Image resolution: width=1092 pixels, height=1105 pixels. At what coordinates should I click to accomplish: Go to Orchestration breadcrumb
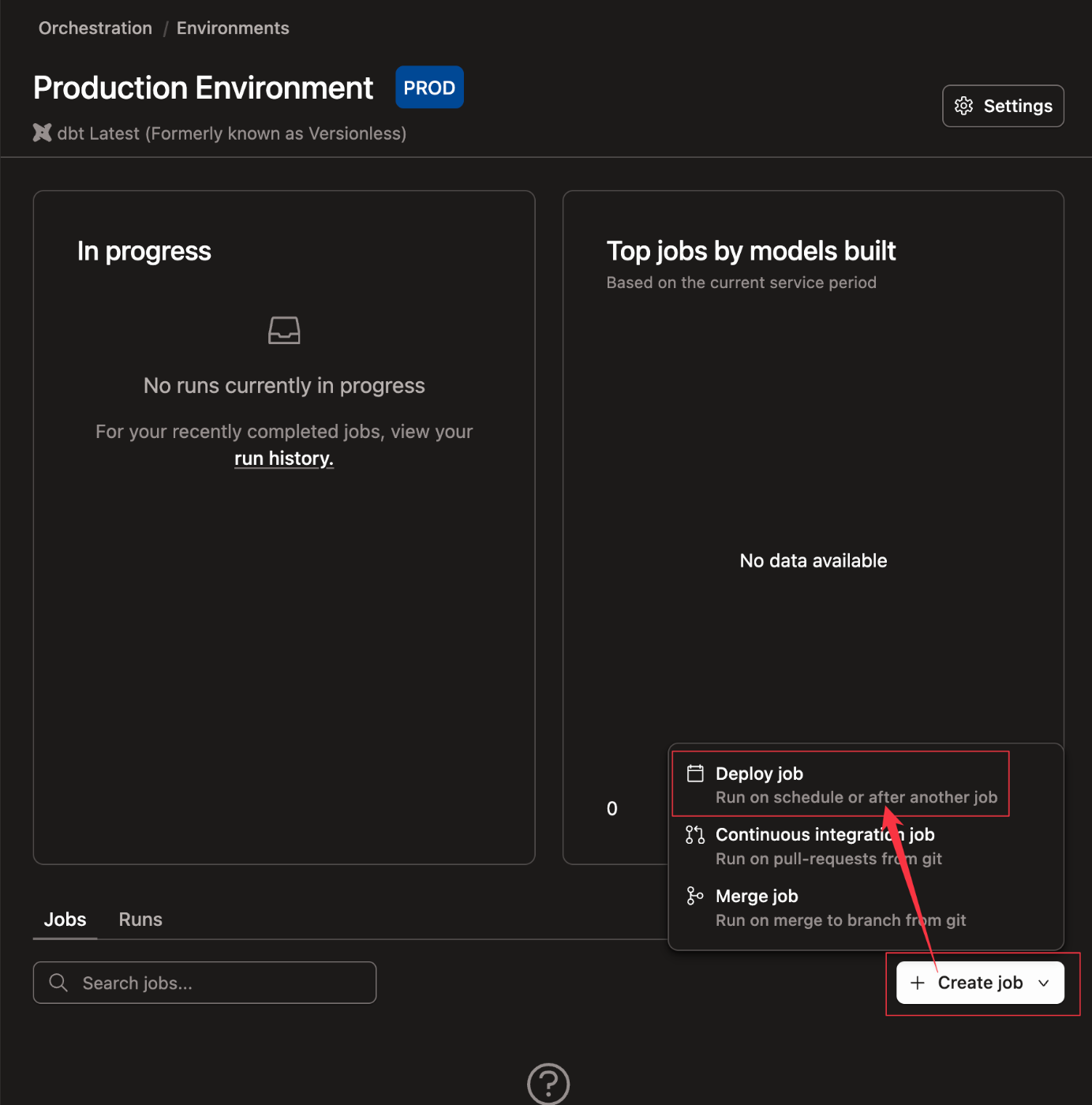point(95,28)
